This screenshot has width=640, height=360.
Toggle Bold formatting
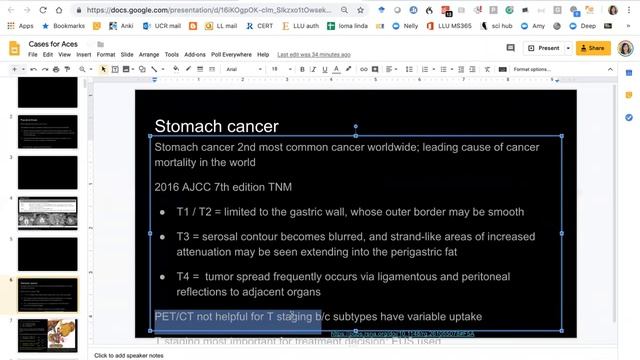coord(302,69)
